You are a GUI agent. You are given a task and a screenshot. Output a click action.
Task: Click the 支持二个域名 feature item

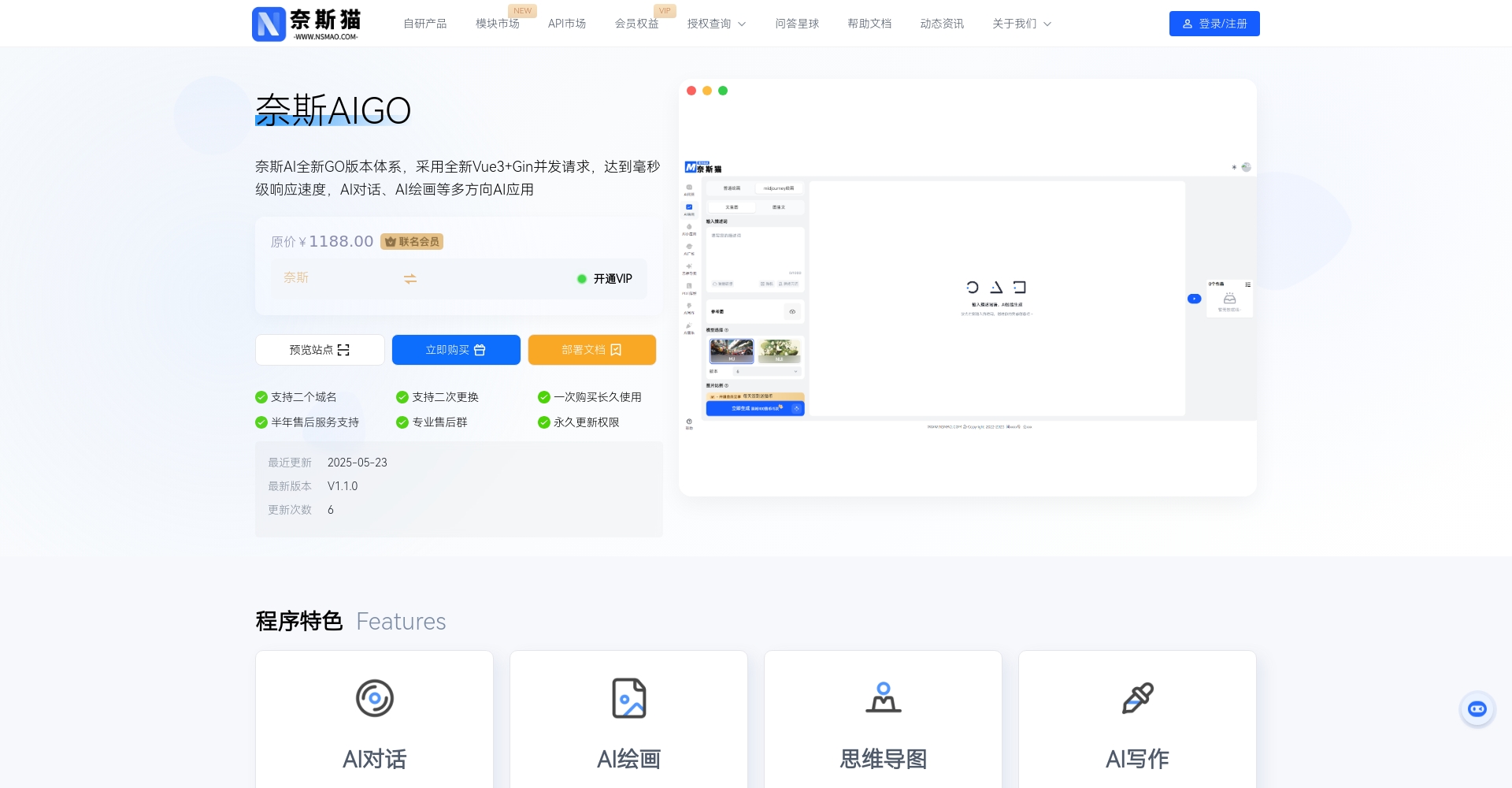click(296, 397)
